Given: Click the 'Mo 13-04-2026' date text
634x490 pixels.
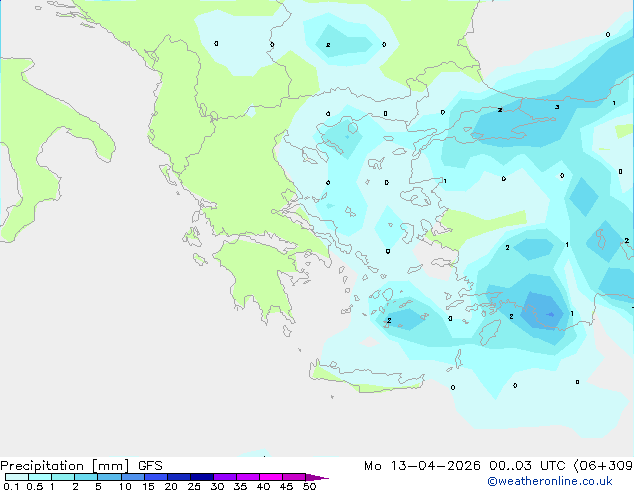Looking at the screenshot, I should tap(422, 466).
